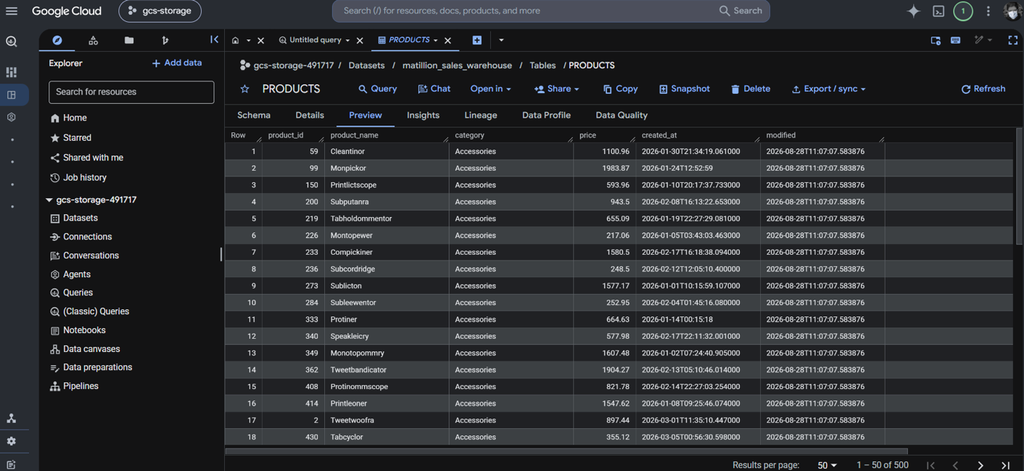Image resolution: width=1024 pixels, height=471 pixels.
Task: Close the Untitled query tab
Action: [x=359, y=41]
